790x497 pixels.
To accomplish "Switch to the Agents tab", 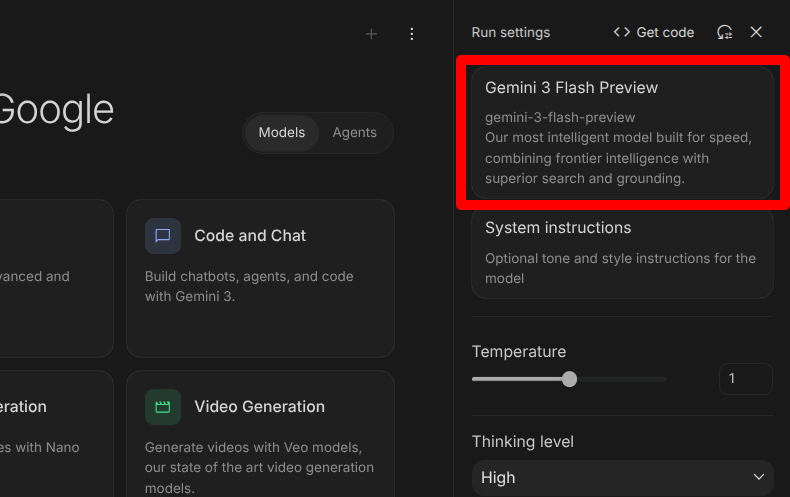I will [x=355, y=133].
